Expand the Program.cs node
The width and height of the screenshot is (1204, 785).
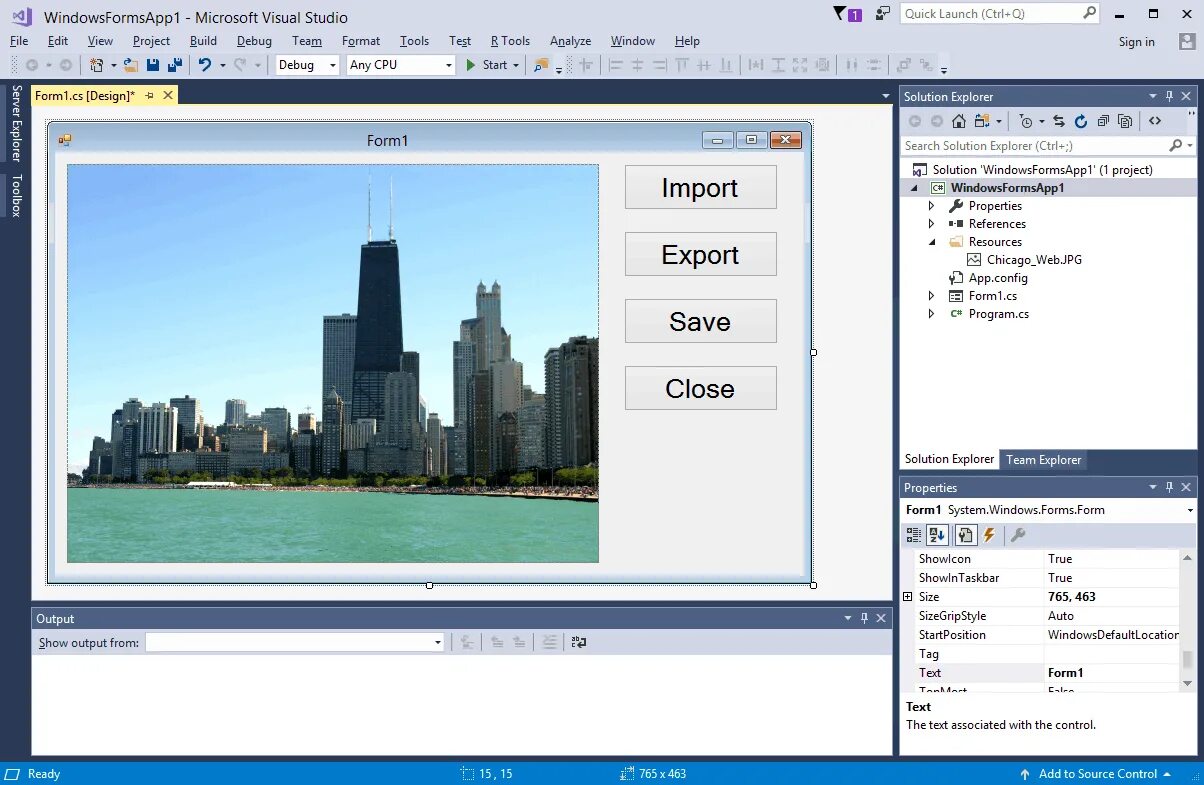coord(931,314)
